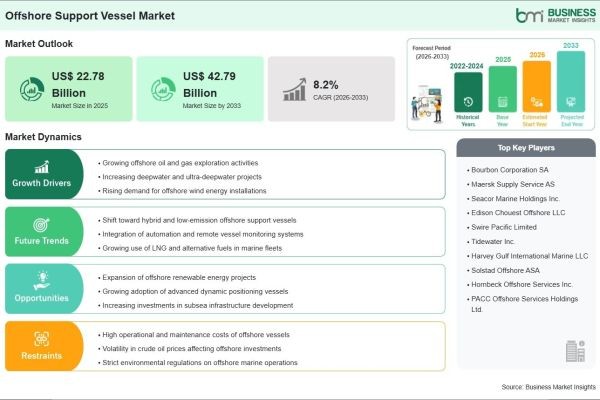Screen dimensions: 600x400
Task: Click the pie chart icon beside US$ 42.79 Billion
Action: 163,89
